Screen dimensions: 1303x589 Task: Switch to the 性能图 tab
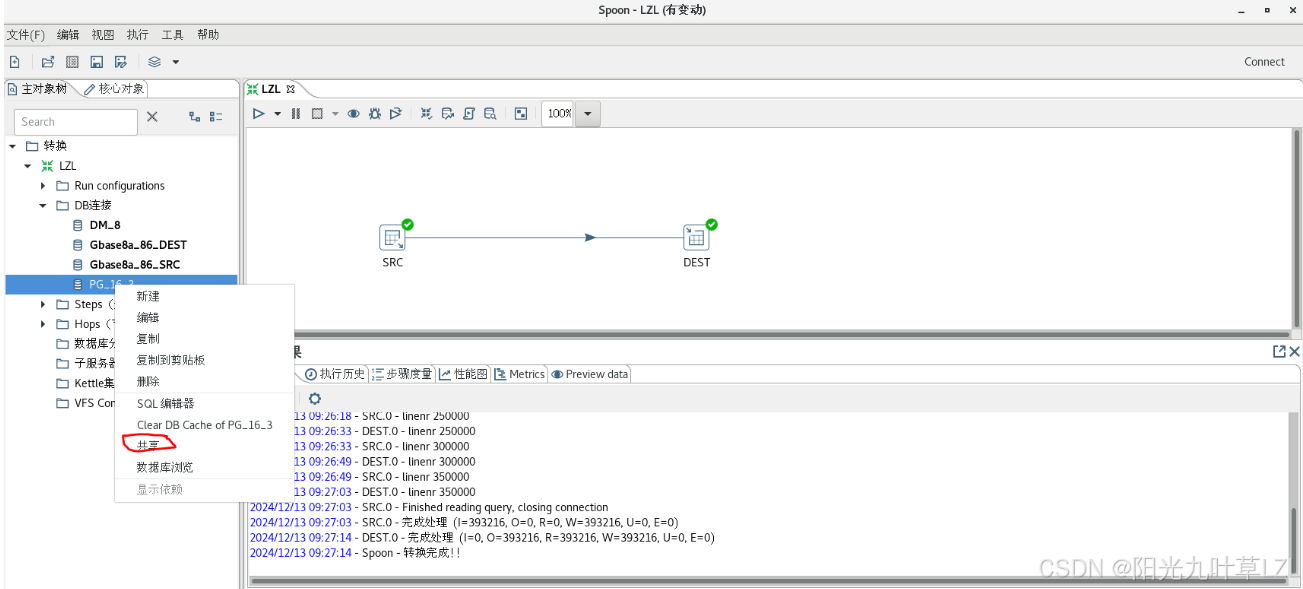(464, 374)
